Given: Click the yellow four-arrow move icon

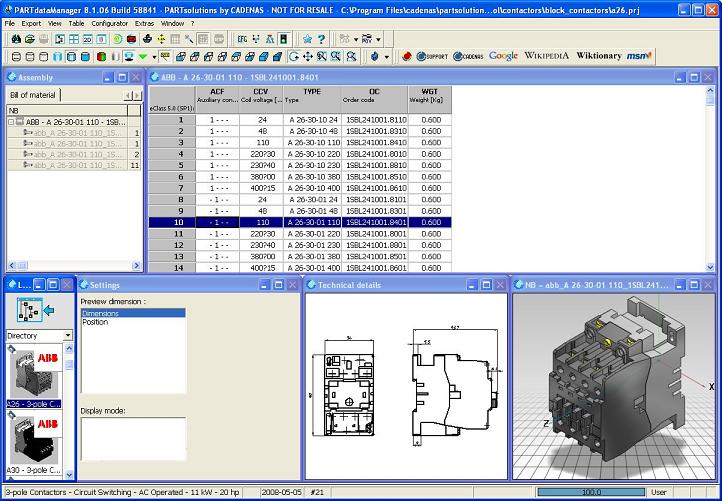Looking at the screenshot, I should [161, 39].
